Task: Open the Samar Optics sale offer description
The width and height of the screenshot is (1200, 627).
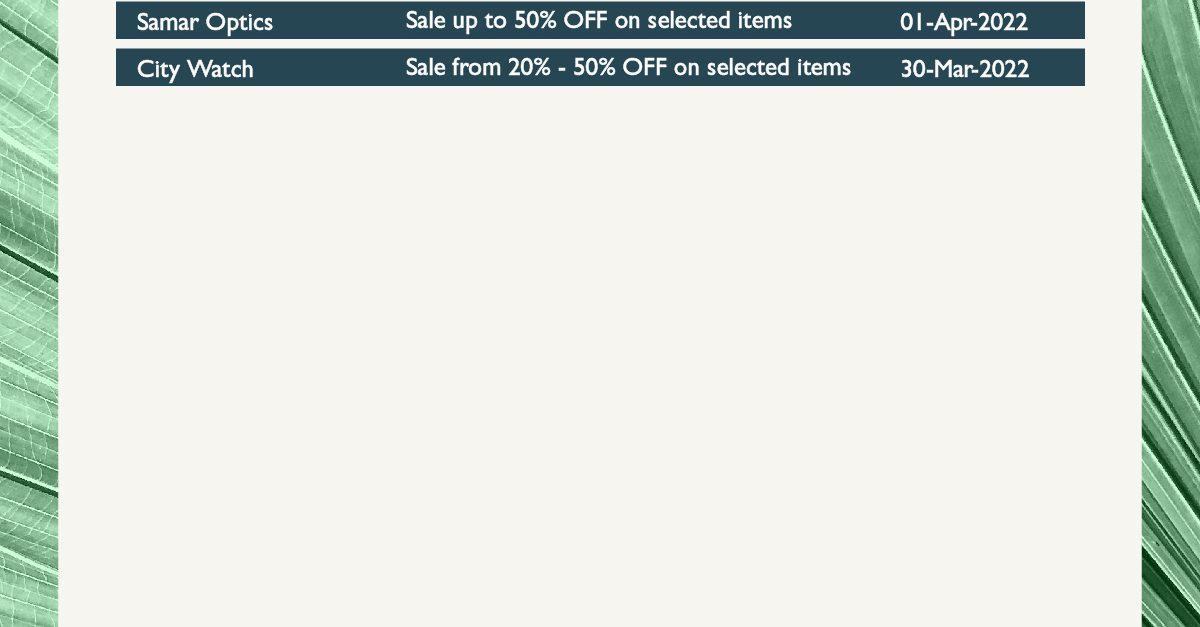Action: [598, 21]
